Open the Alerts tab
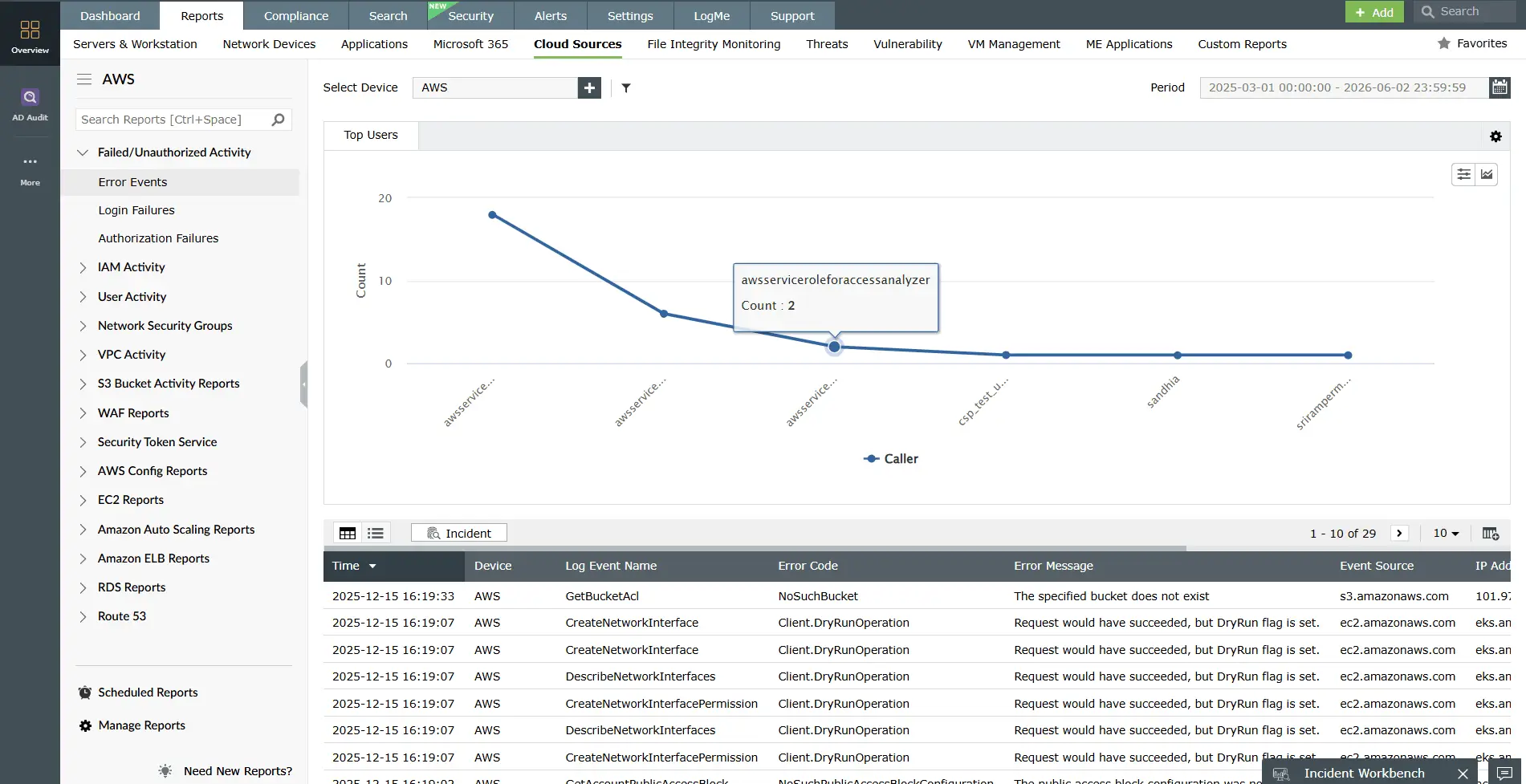The image size is (1526, 784). point(551,15)
